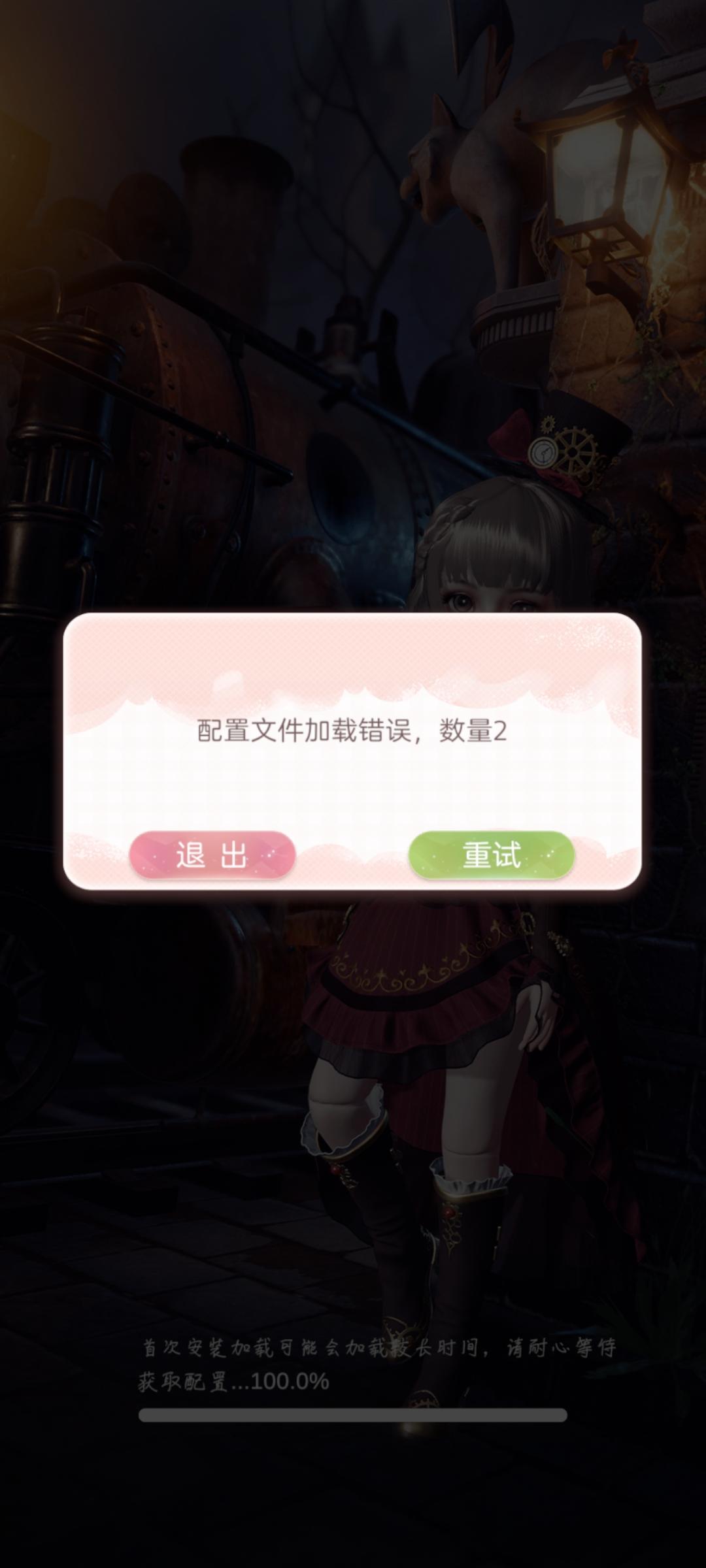Click the golden gear on the girl's hat

coord(574,451)
